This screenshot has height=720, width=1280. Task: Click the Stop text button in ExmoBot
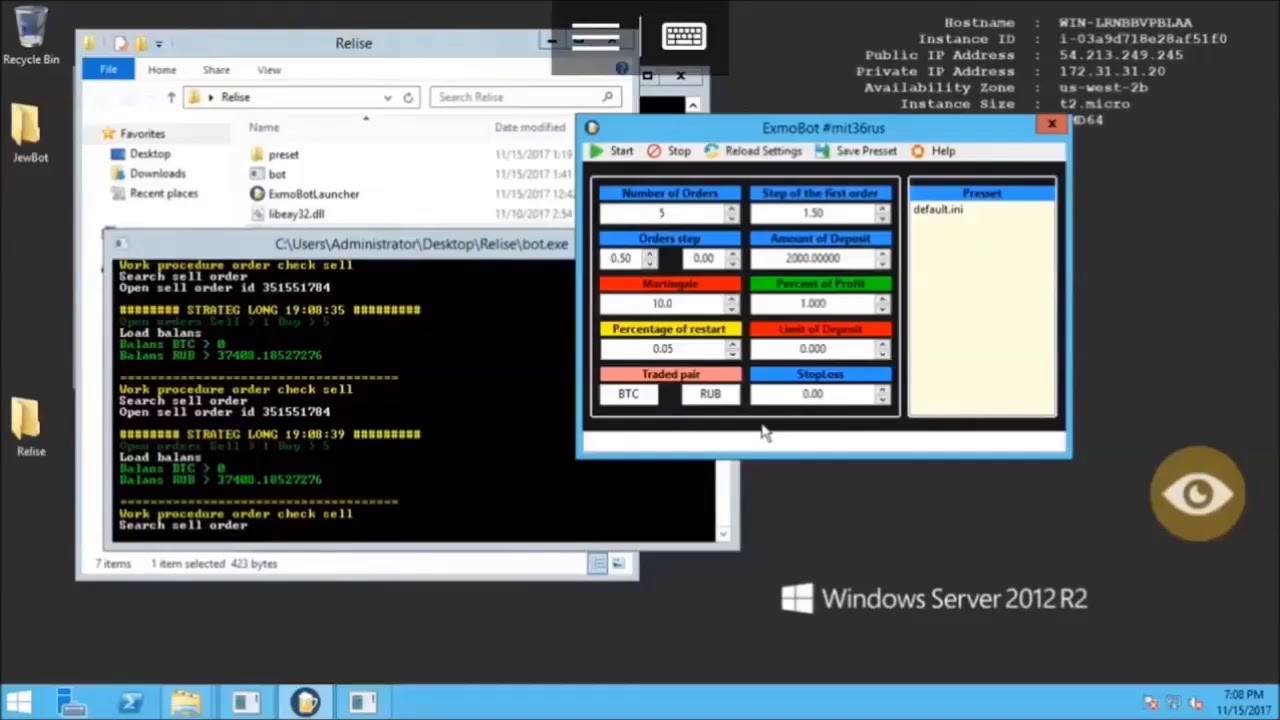coord(679,151)
